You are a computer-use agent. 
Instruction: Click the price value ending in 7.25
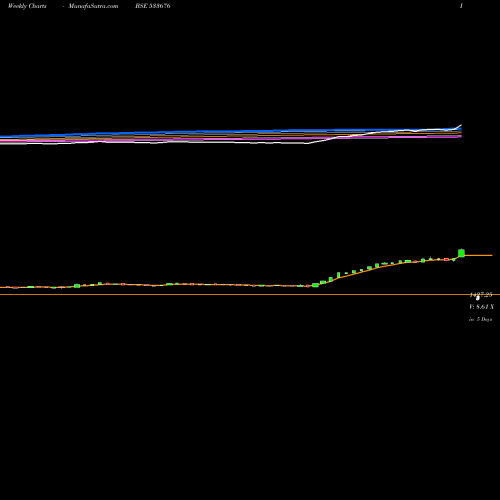(481, 295)
